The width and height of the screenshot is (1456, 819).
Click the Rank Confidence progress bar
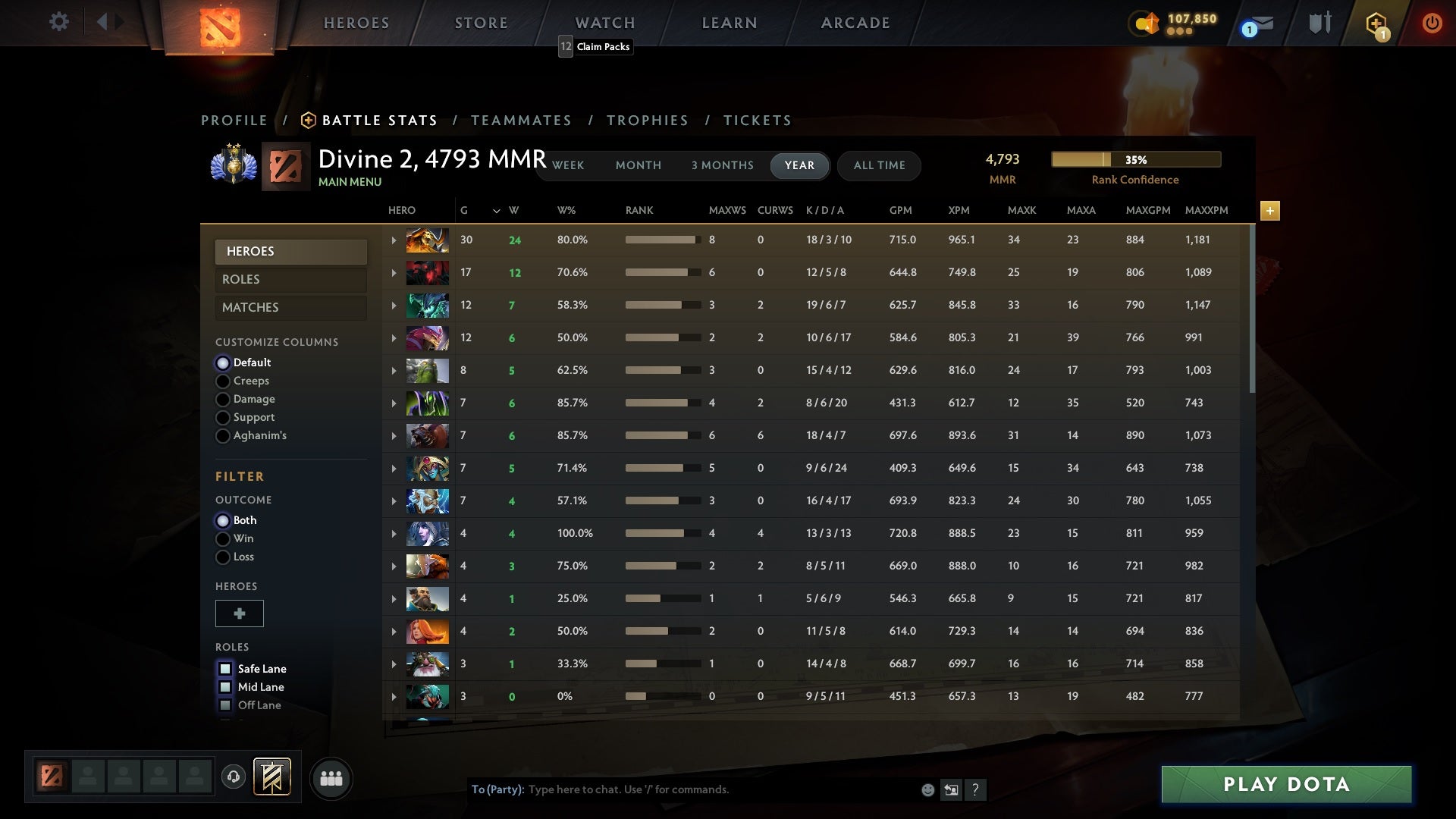coord(1135,159)
